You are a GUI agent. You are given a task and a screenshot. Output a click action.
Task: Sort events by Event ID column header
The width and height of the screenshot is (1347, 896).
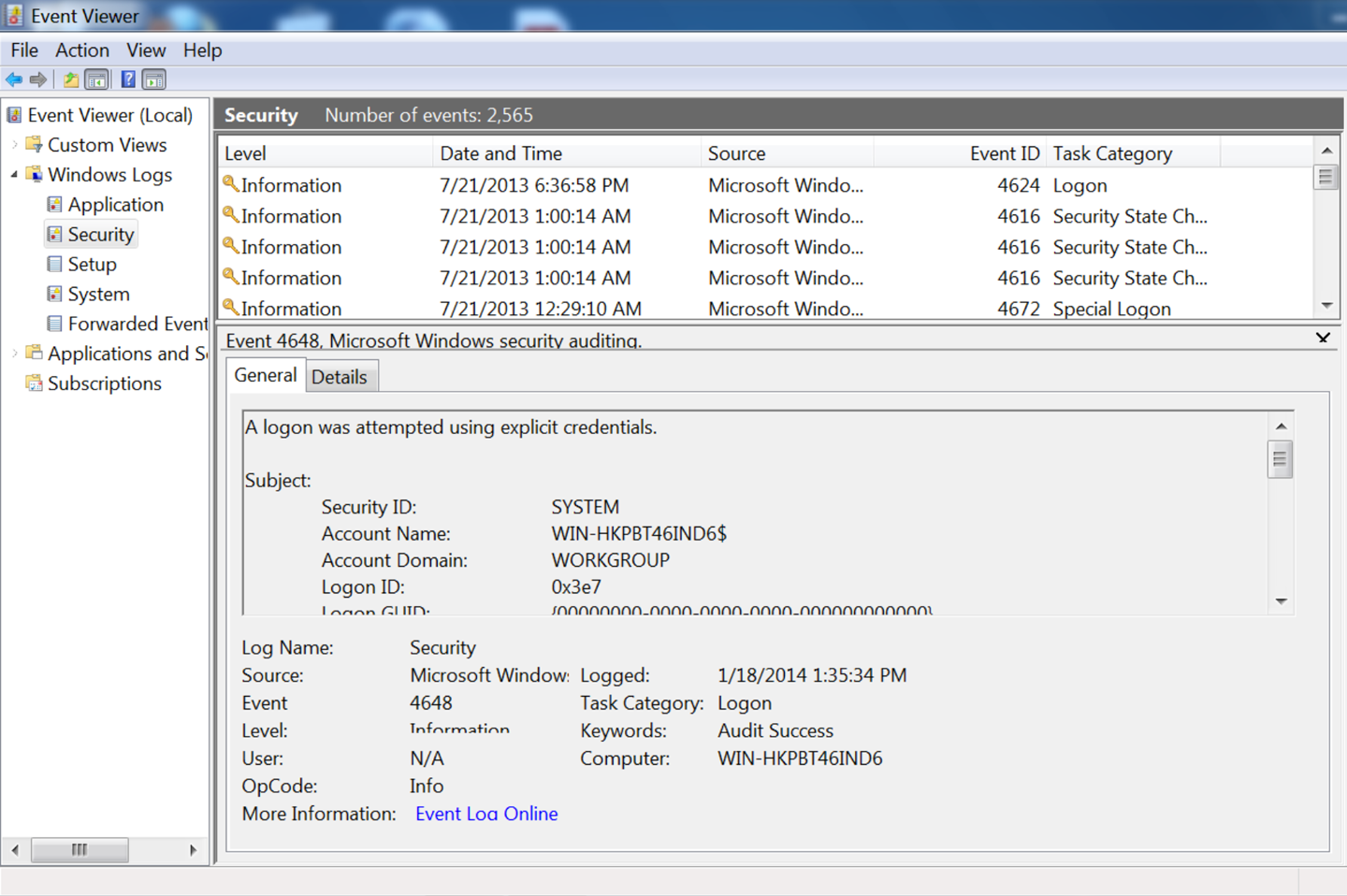[x=1004, y=153]
